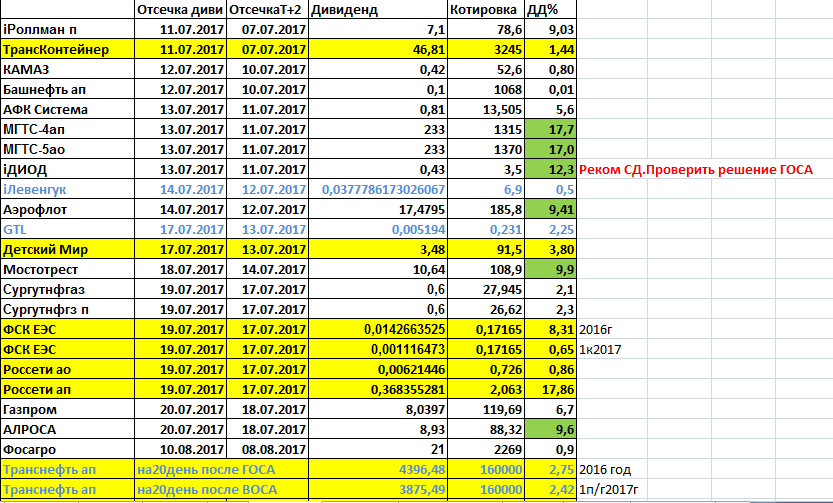Screen dimensions: 833x503
Task: Click the 'Россети ао' cell
Action: coord(67,369)
